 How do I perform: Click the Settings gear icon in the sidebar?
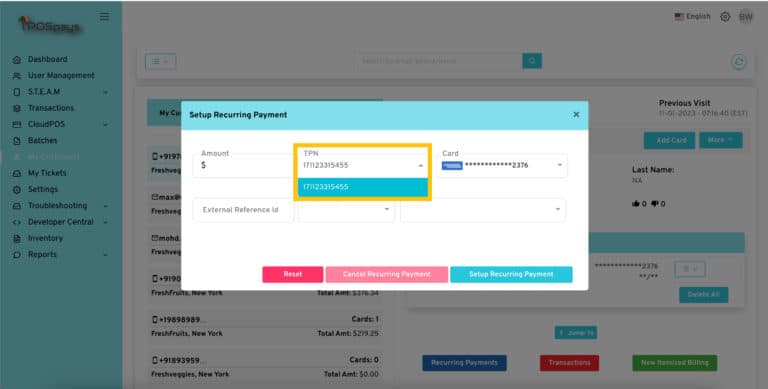(x=17, y=190)
